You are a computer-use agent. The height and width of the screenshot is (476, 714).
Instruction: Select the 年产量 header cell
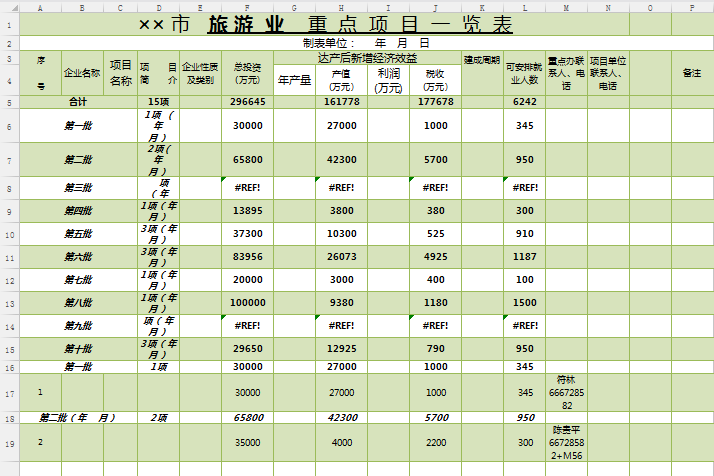click(294, 80)
